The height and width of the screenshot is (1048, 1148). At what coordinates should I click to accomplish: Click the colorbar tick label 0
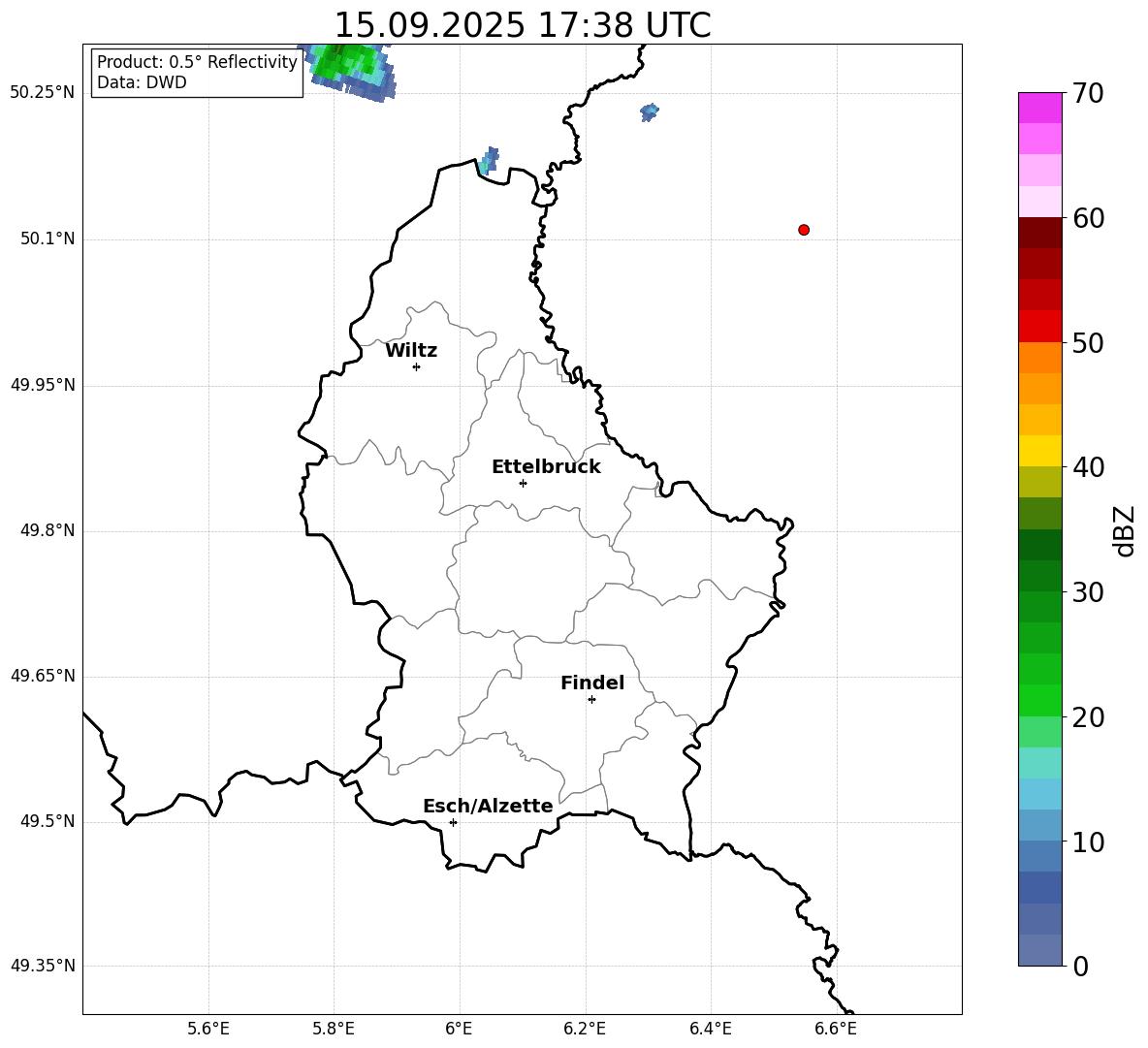[x=1080, y=966]
